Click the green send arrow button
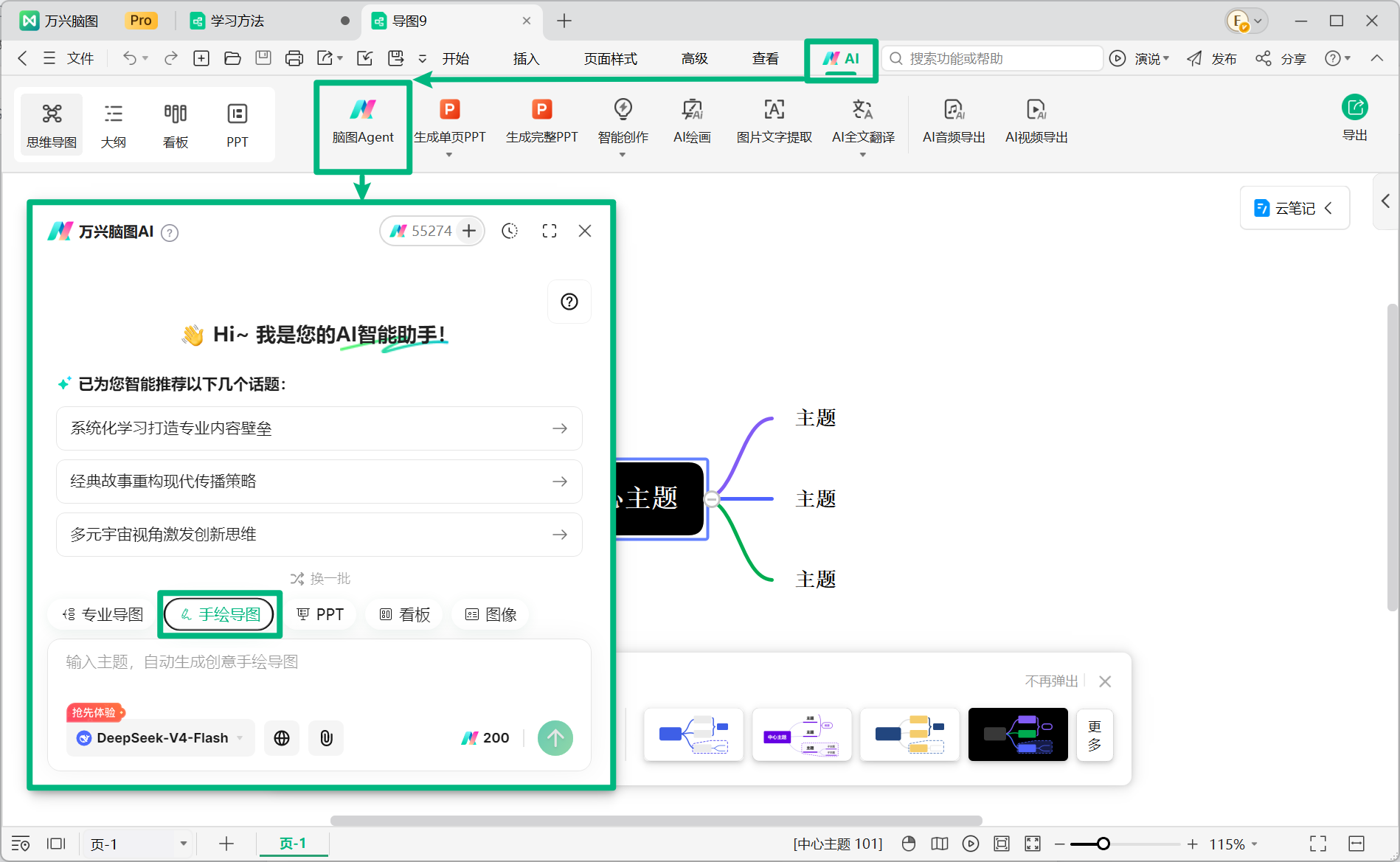The height and width of the screenshot is (862, 1400). point(555,738)
